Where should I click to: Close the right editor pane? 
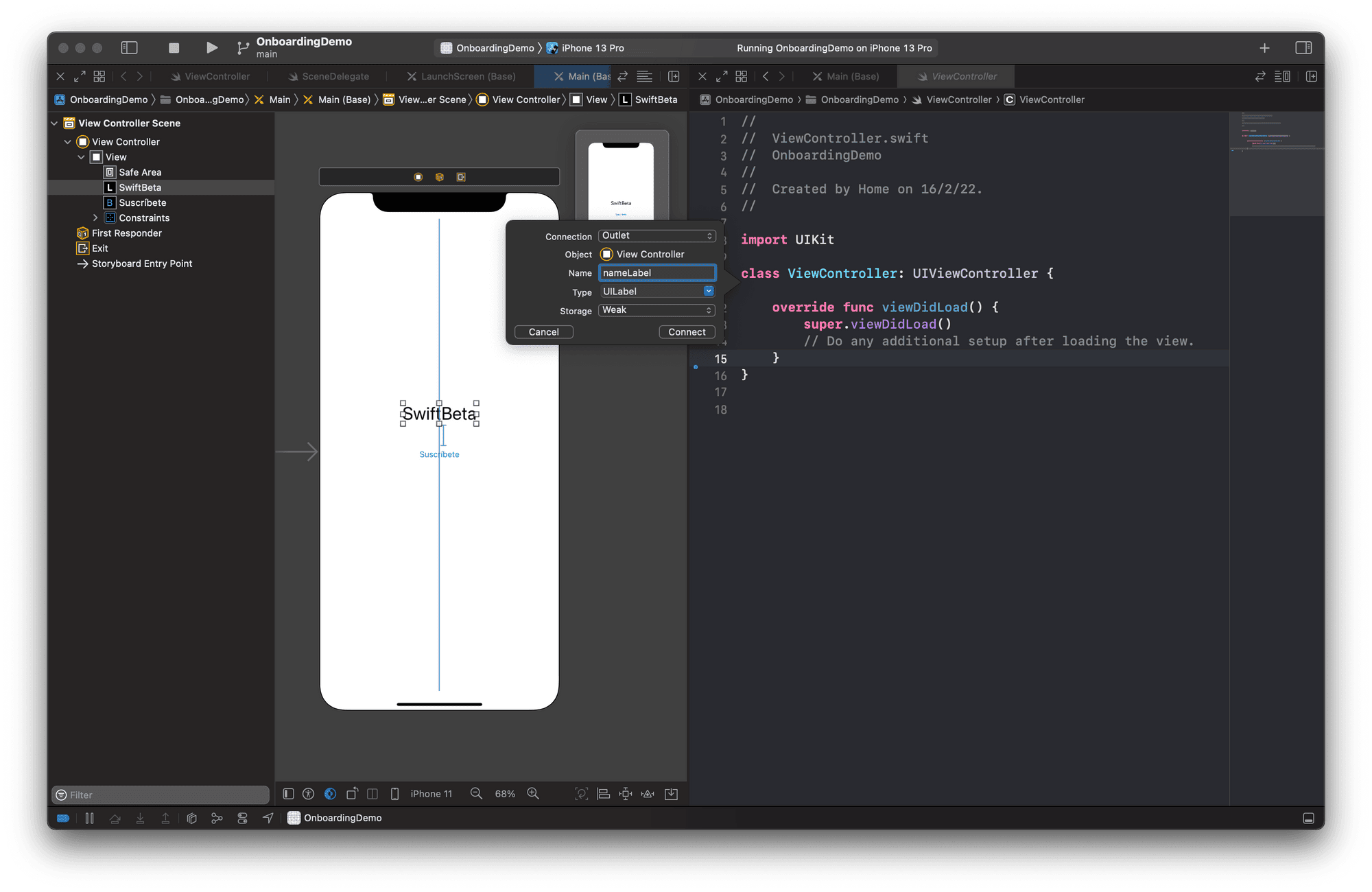click(x=702, y=76)
